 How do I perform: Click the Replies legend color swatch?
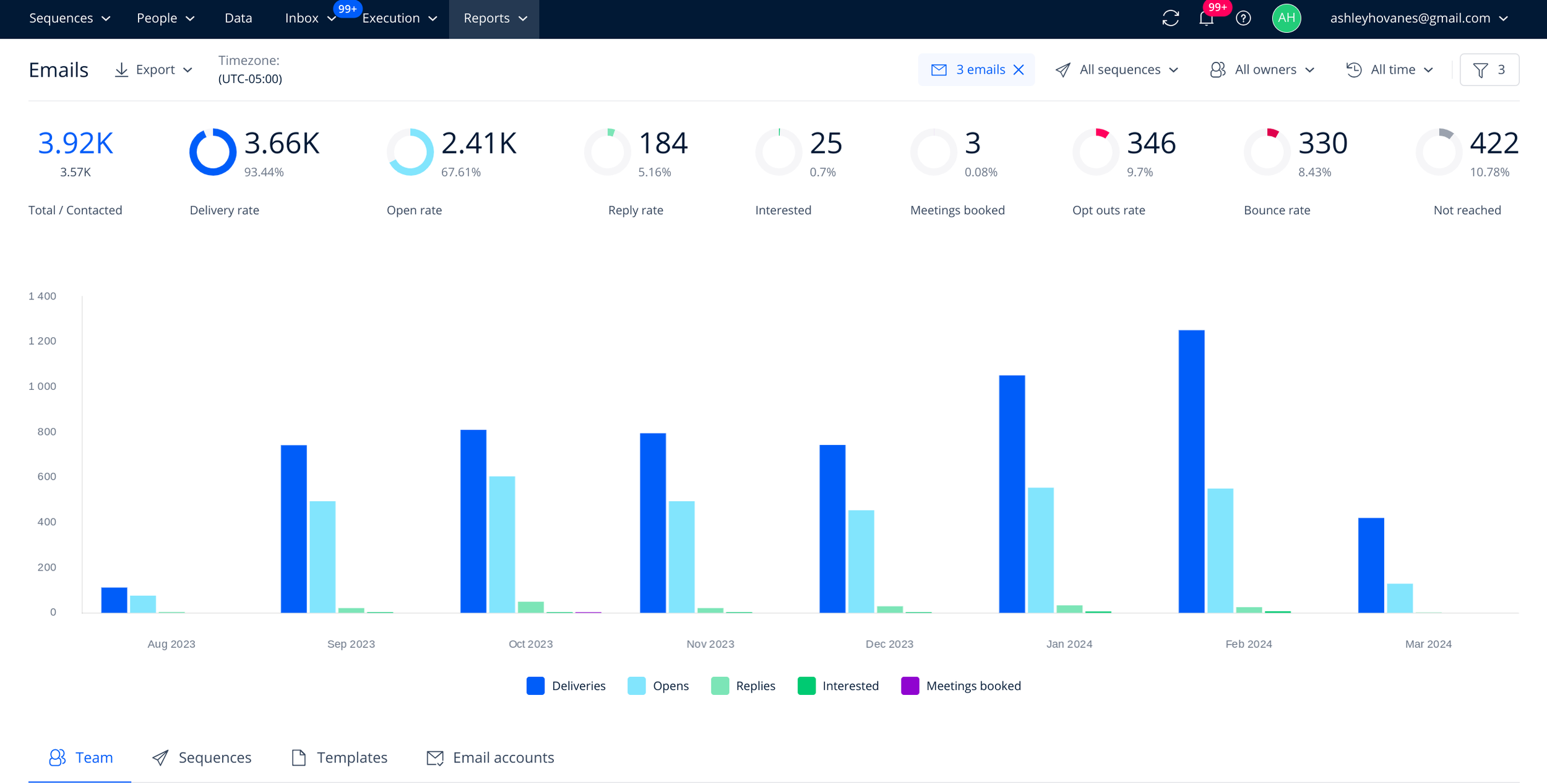coord(720,686)
